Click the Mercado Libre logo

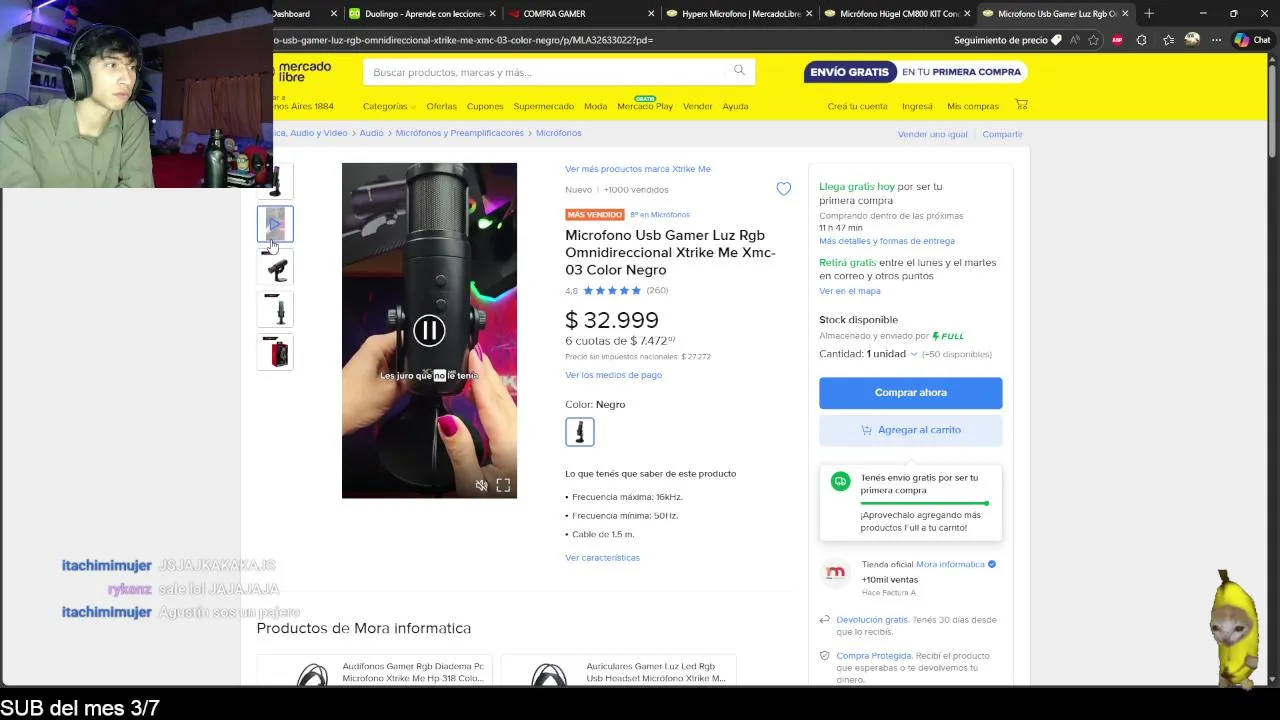pos(302,72)
